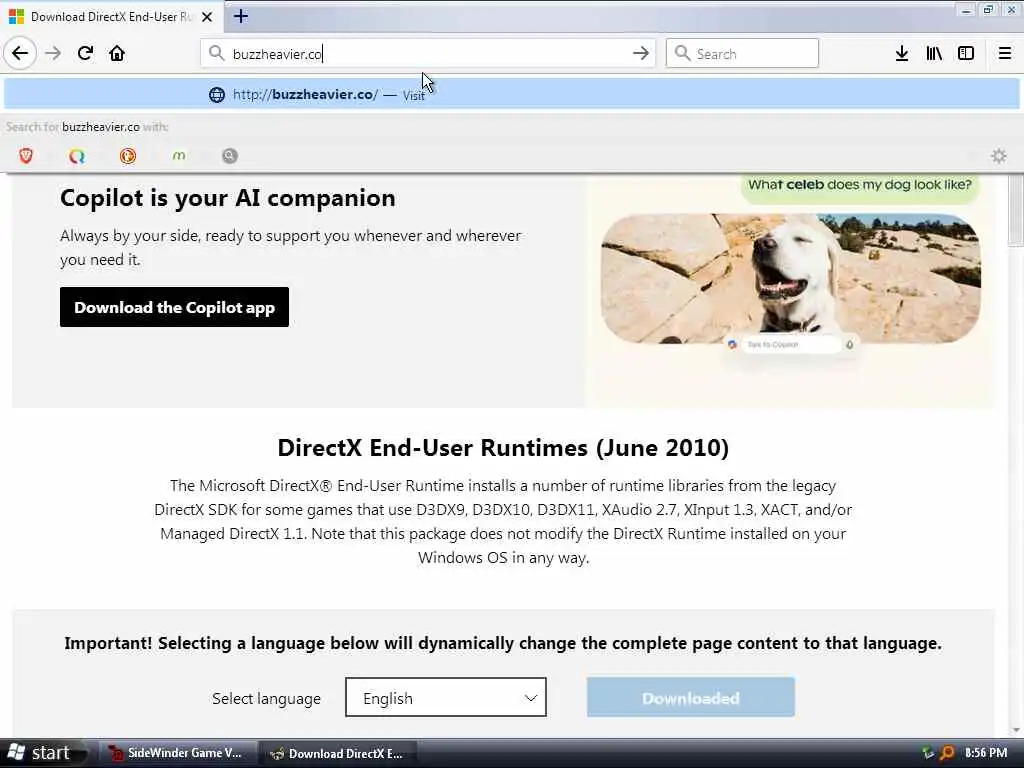Open a new browser tab
Image resolution: width=1024 pixels, height=768 pixels.
241,16
